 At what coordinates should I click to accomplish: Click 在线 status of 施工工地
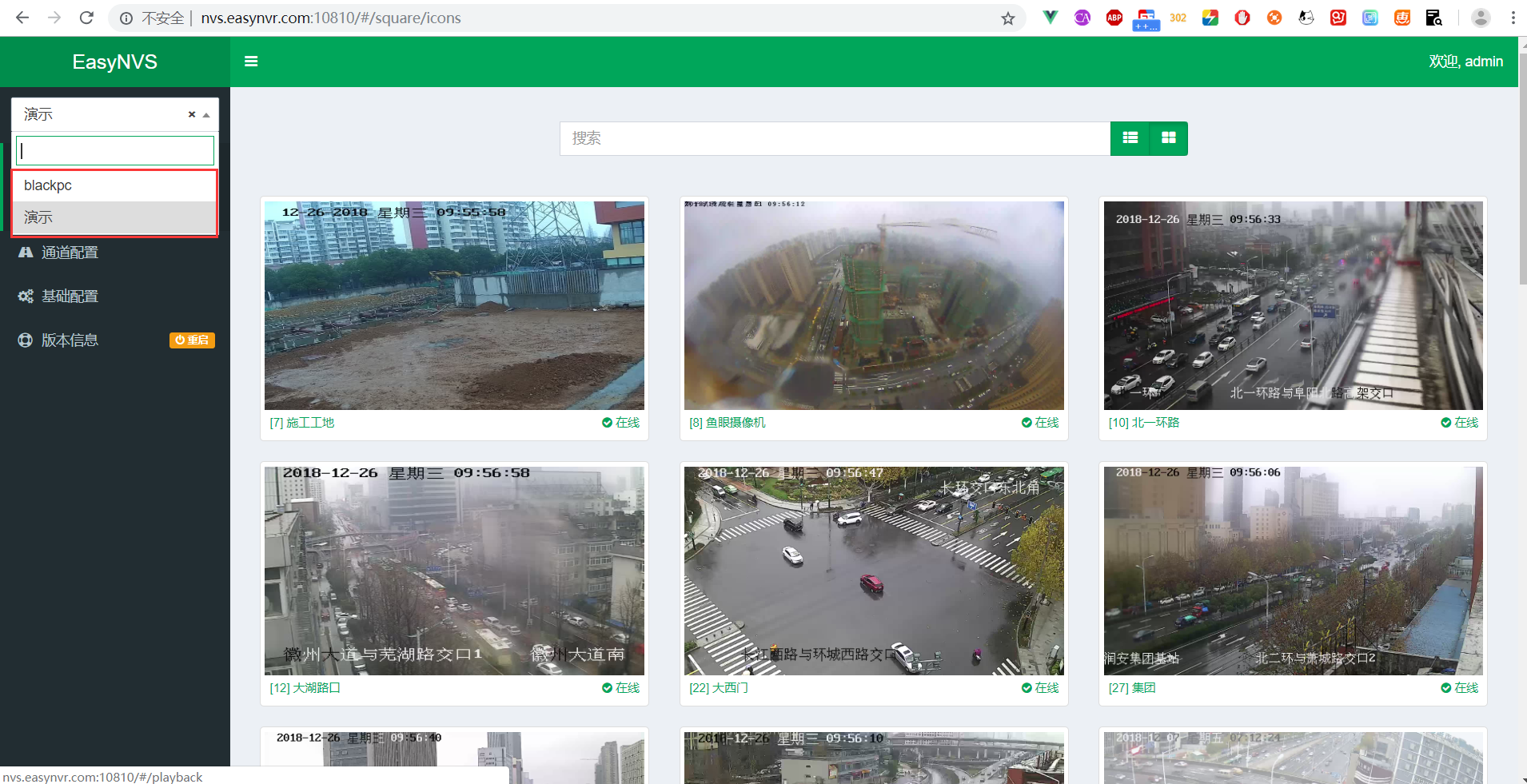click(620, 423)
